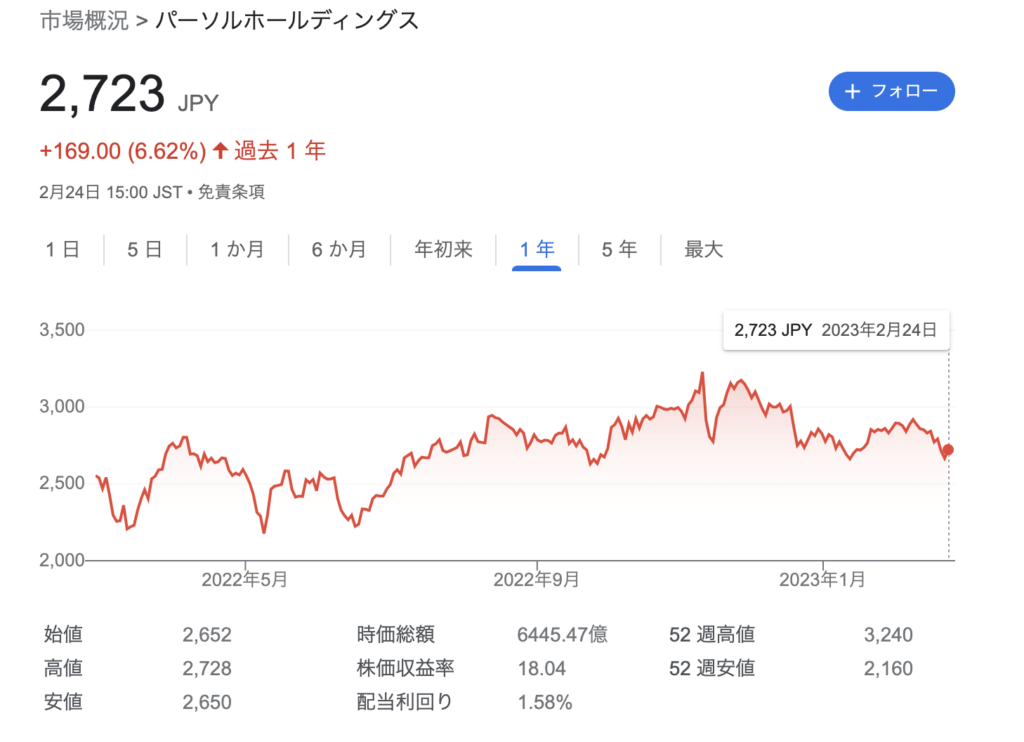Click the 2023年1月 axis label
This screenshot has width=1024, height=742.
coord(822,579)
